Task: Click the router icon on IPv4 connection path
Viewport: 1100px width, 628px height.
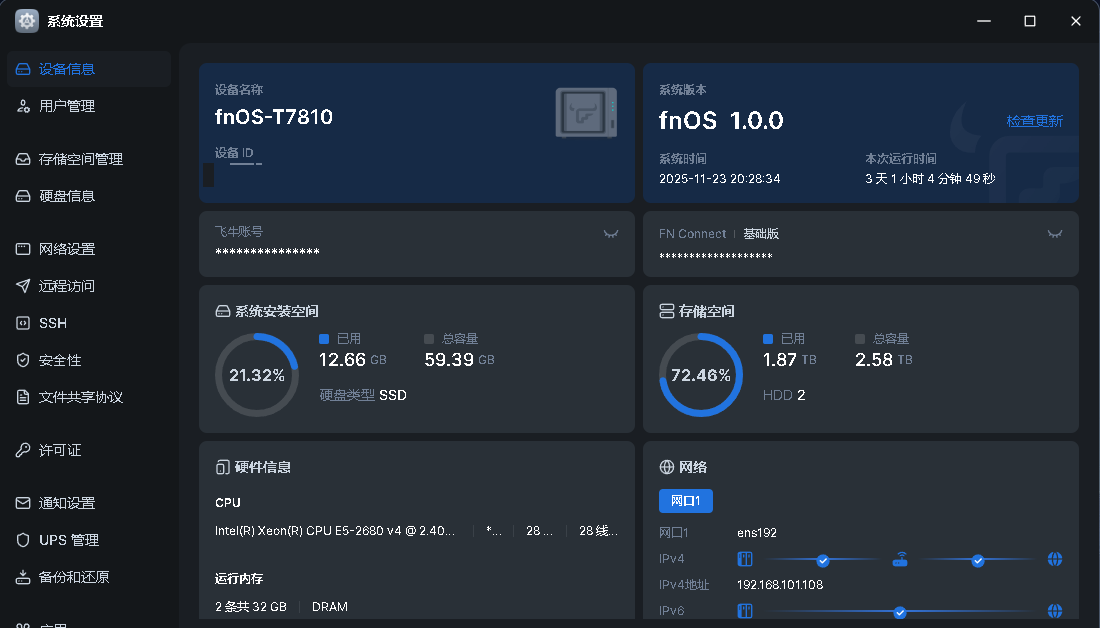Action: (x=900, y=559)
